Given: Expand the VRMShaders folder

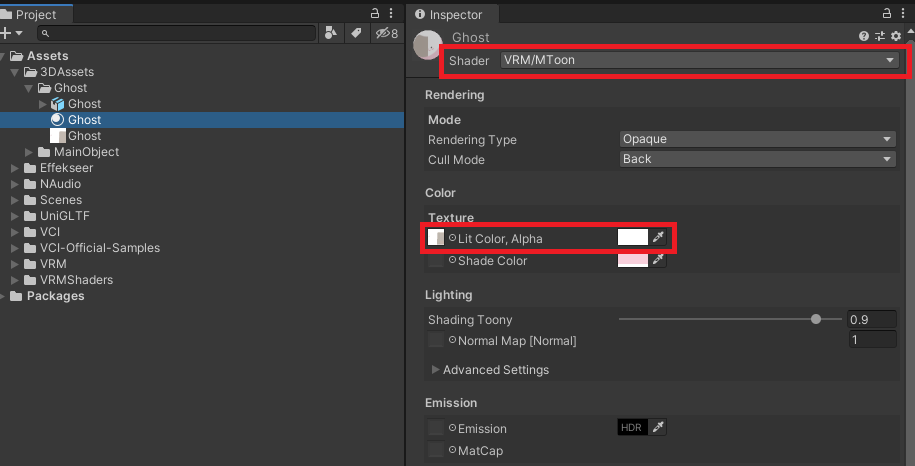Looking at the screenshot, I should (x=15, y=280).
